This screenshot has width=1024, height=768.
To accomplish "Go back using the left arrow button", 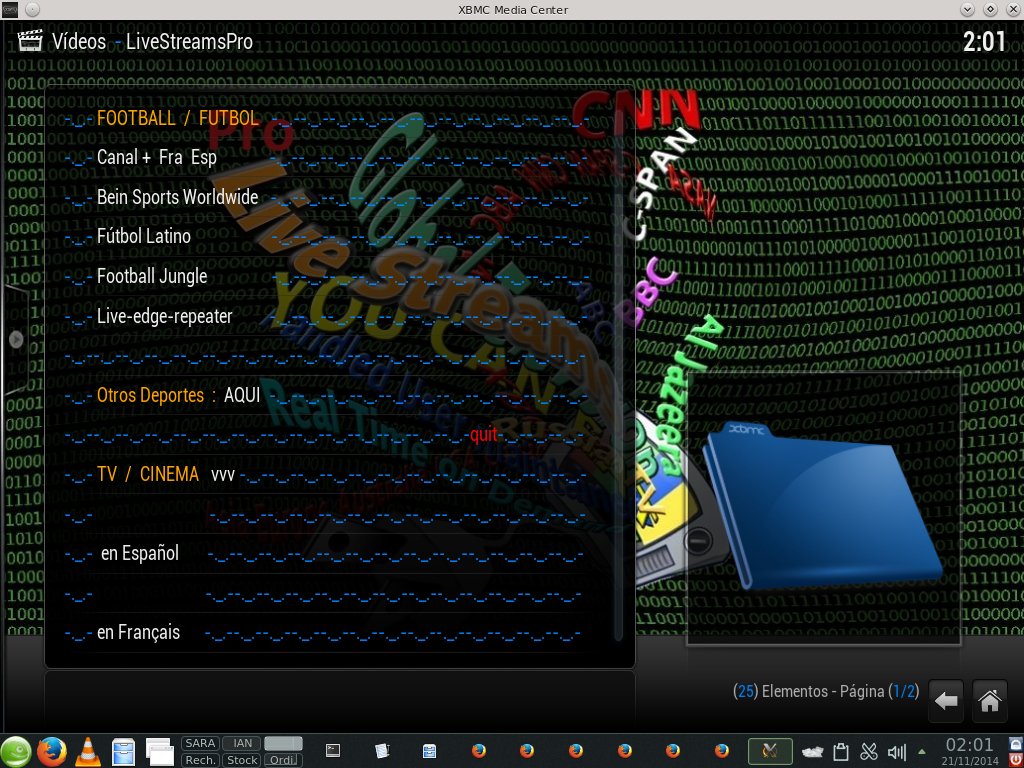I will (946, 701).
